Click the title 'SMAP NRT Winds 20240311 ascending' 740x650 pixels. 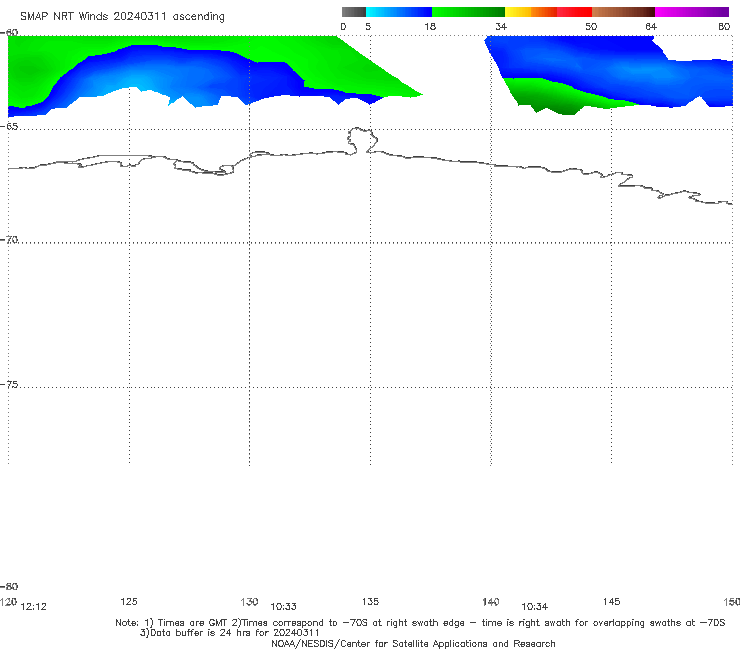[122, 16]
